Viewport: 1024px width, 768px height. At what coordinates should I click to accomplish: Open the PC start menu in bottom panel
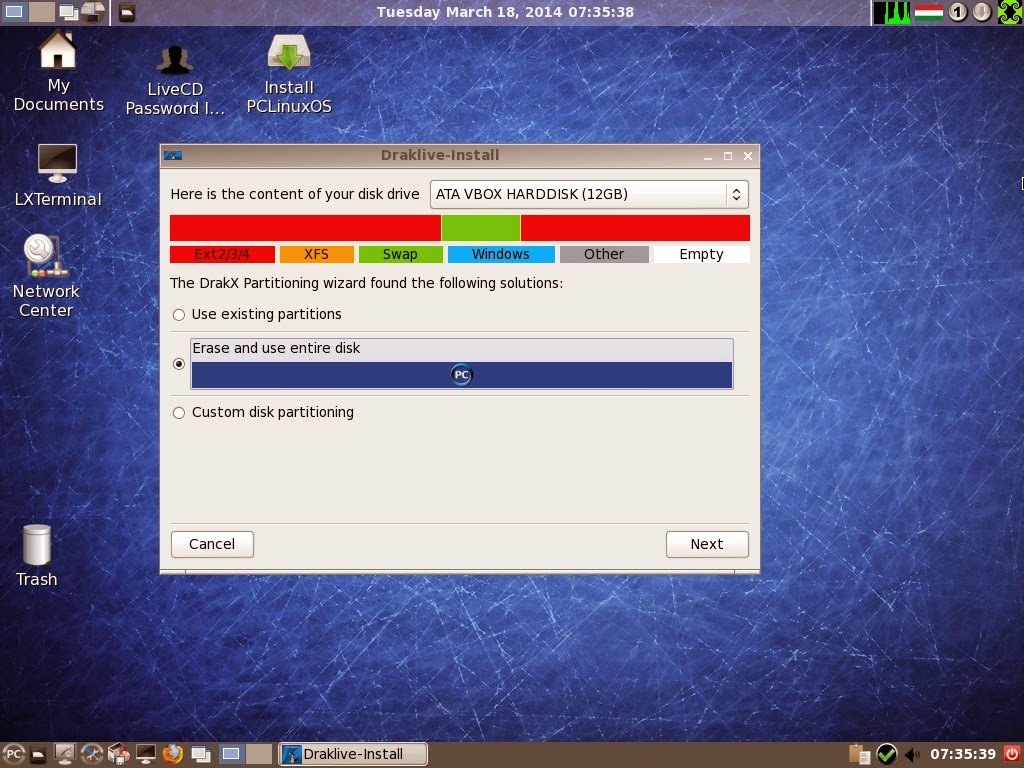click(14, 754)
